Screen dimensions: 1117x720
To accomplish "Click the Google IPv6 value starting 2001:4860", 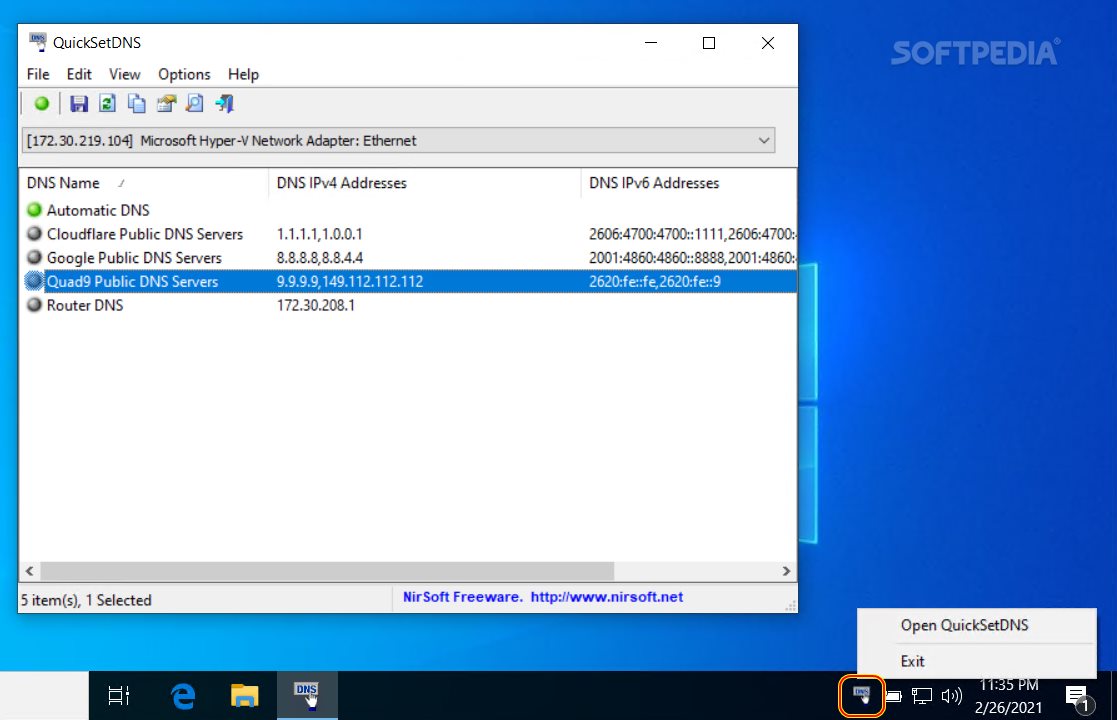I will 692,257.
